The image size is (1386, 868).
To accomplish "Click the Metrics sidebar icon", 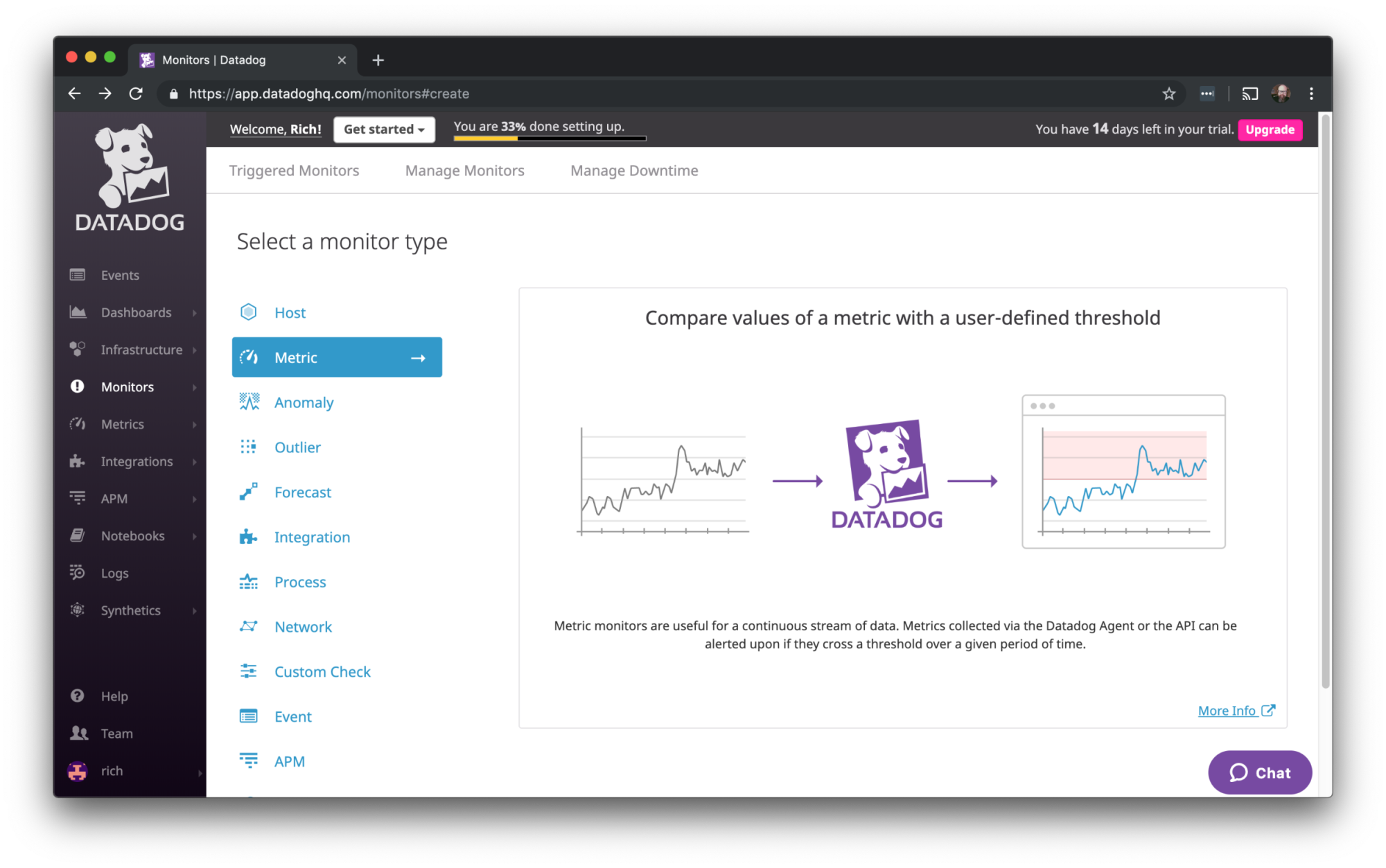I will pyautogui.click(x=78, y=423).
